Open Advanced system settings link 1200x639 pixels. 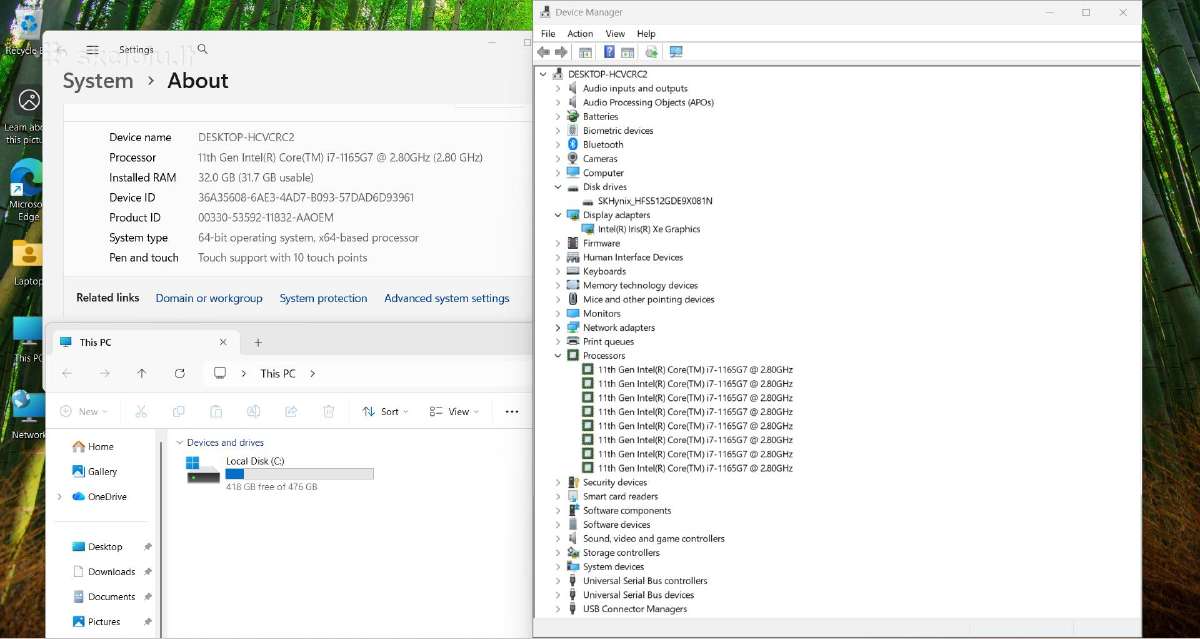[x=447, y=298]
